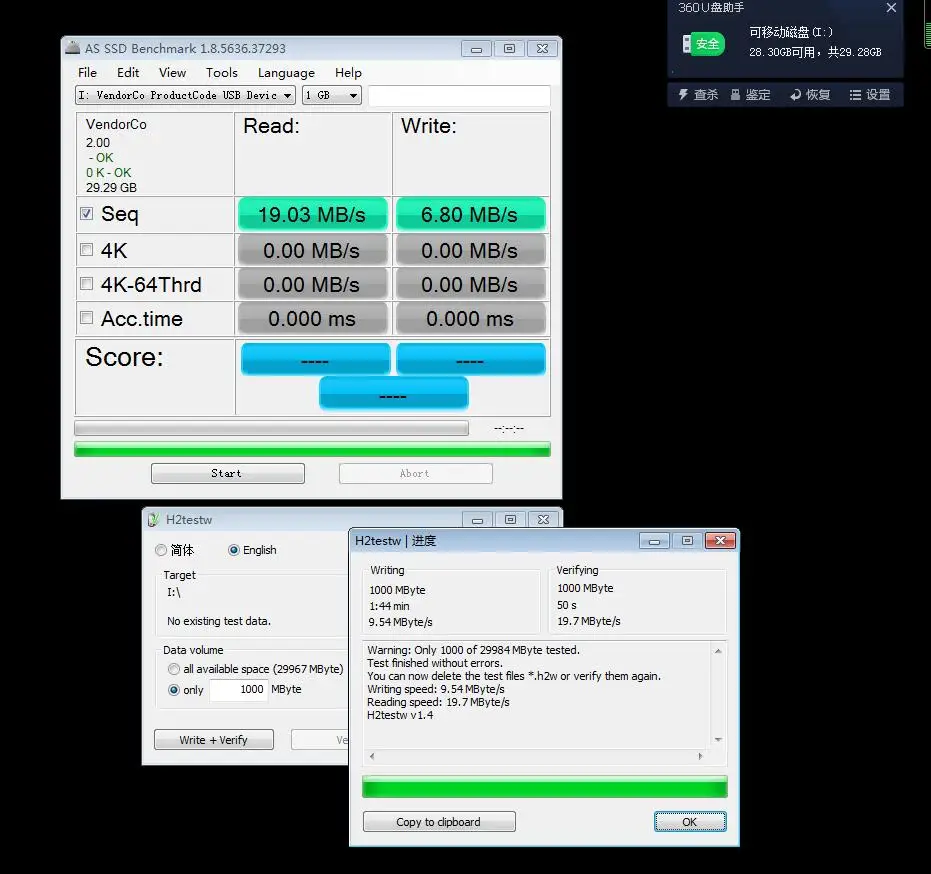Enable the Acc.time benchmark checkbox
Image resolution: width=931 pixels, height=874 pixels.
click(x=87, y=318)
